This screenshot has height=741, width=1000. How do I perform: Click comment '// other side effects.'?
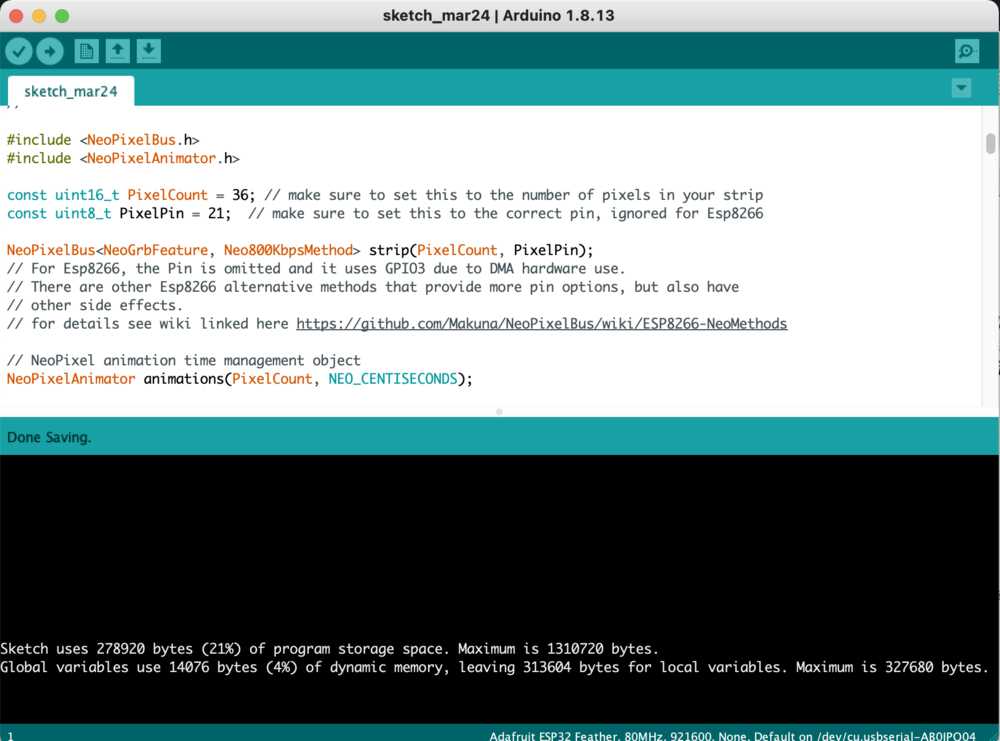coord(94,305)
